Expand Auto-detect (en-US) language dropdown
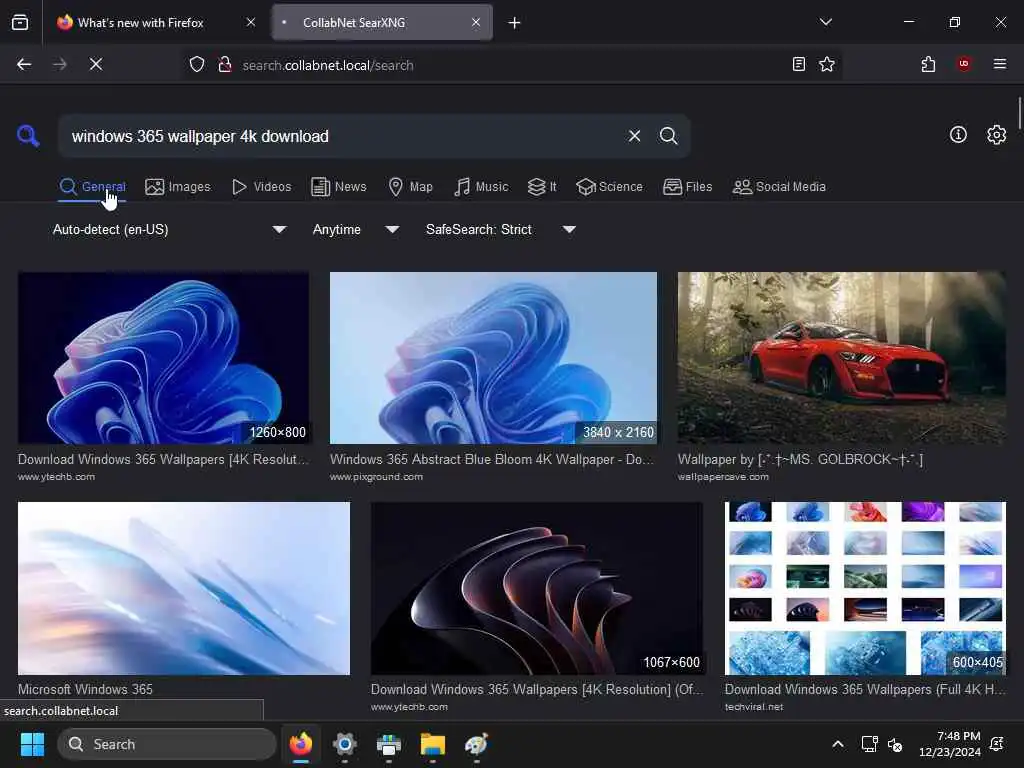The width and height of the screenshot is (1024, 768). (x=170, y=230)
